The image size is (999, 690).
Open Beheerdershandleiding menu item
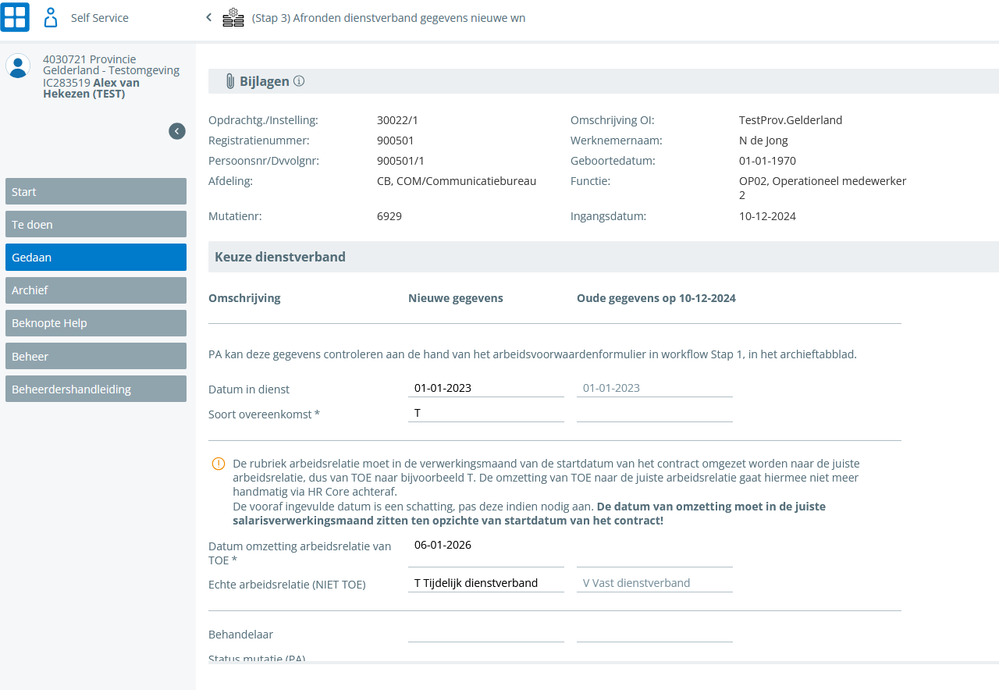(x=96, y=389)
